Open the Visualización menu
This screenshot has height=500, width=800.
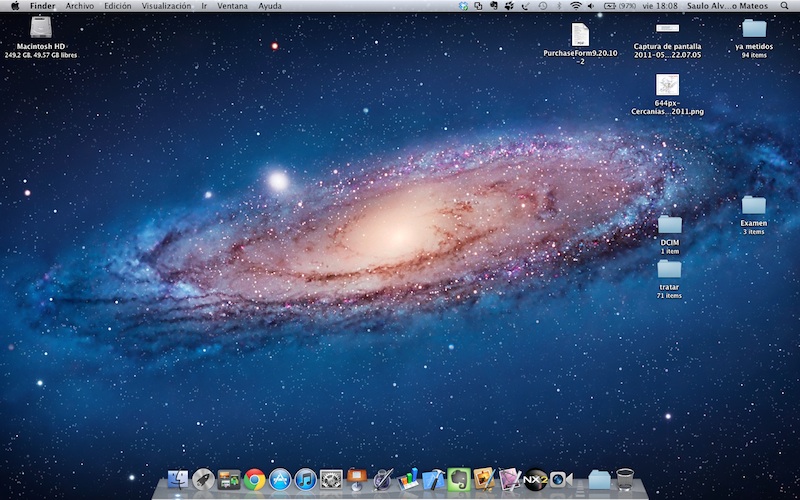[x=166, y=6]
